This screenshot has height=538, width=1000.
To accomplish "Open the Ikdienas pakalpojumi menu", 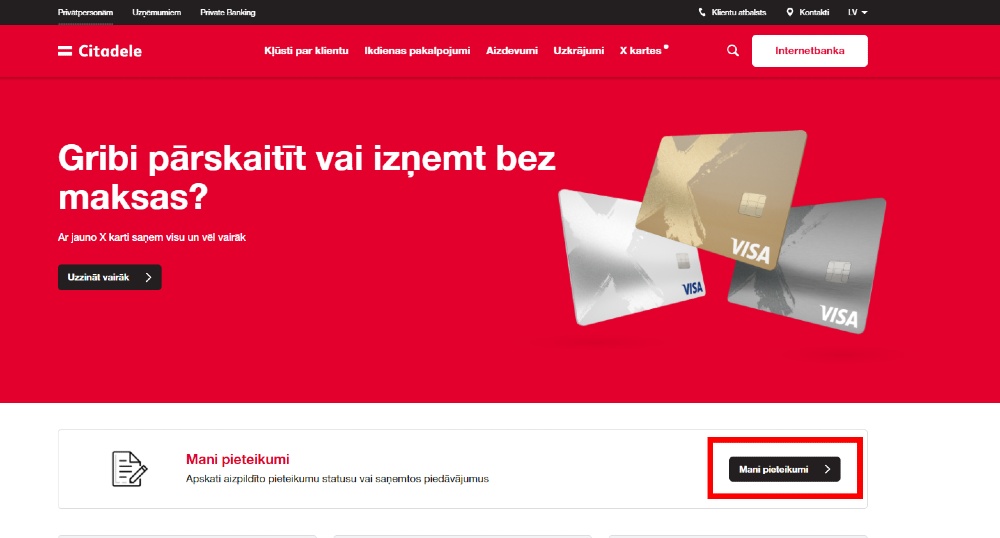I will click(417, 50).
